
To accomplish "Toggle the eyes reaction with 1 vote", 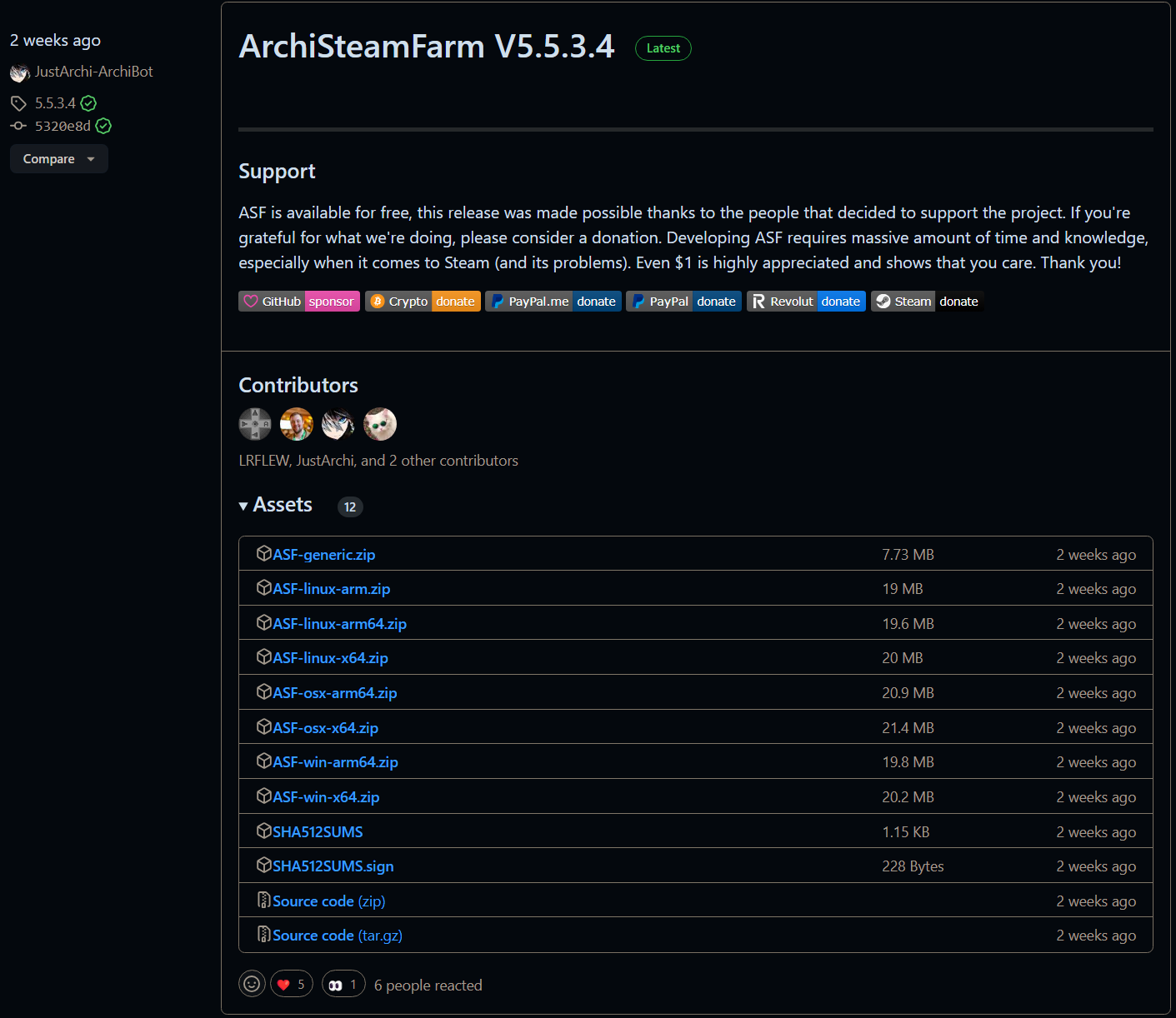I will (x=343, y=984).
